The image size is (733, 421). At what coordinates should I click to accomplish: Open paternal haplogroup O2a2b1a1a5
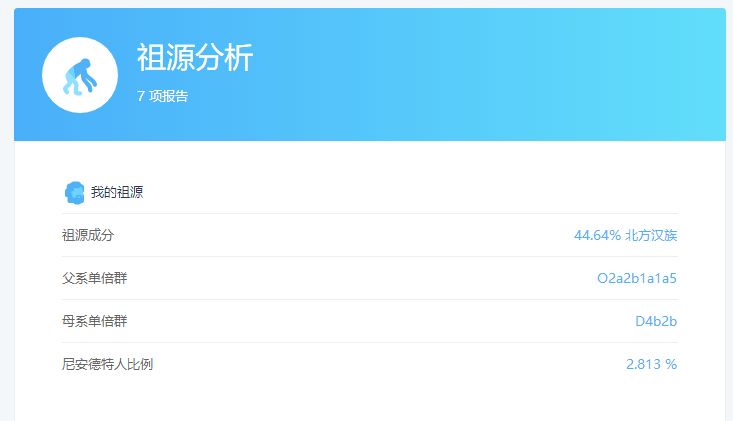pos(637,278)
